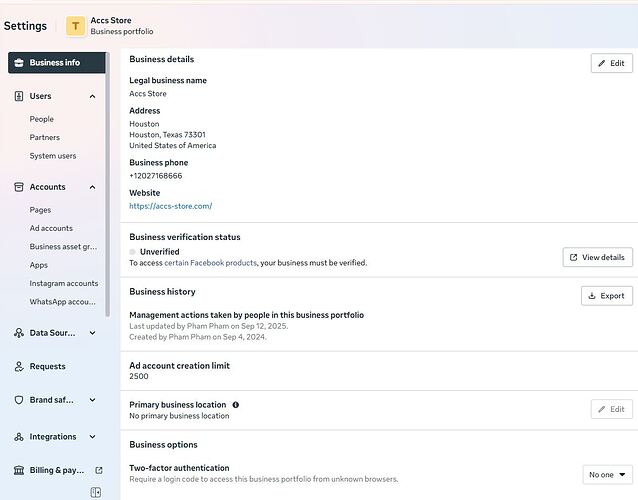Open Ad accounts in the sidebar
This screenshot has width=638, height=500.
point(51,228)
